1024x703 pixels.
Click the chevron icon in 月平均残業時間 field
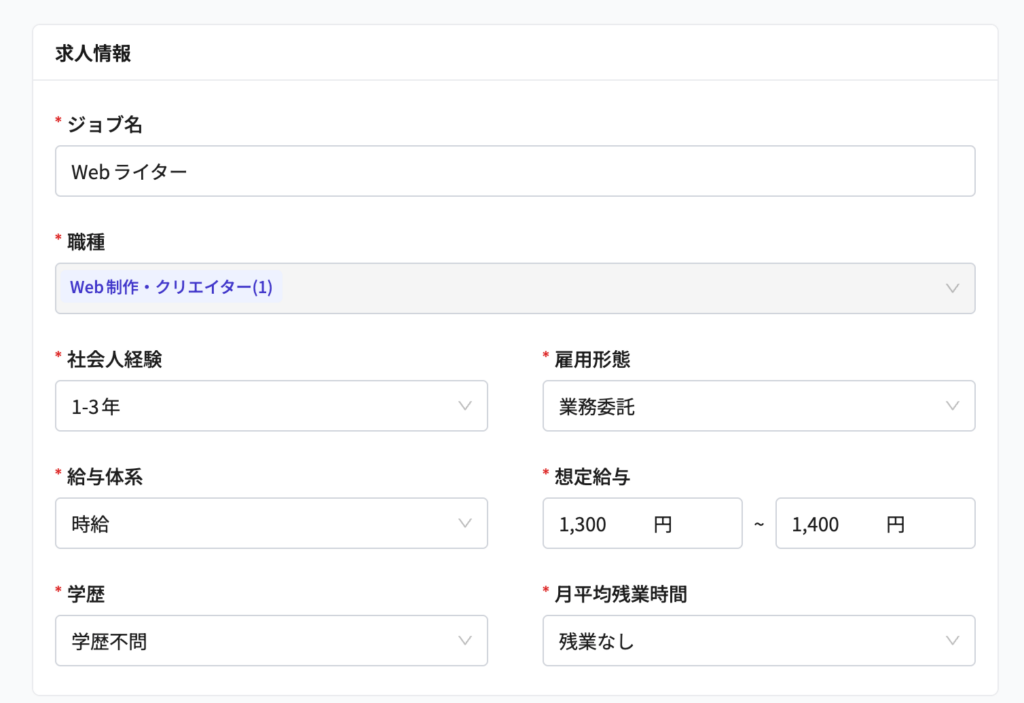pos(952,641)
